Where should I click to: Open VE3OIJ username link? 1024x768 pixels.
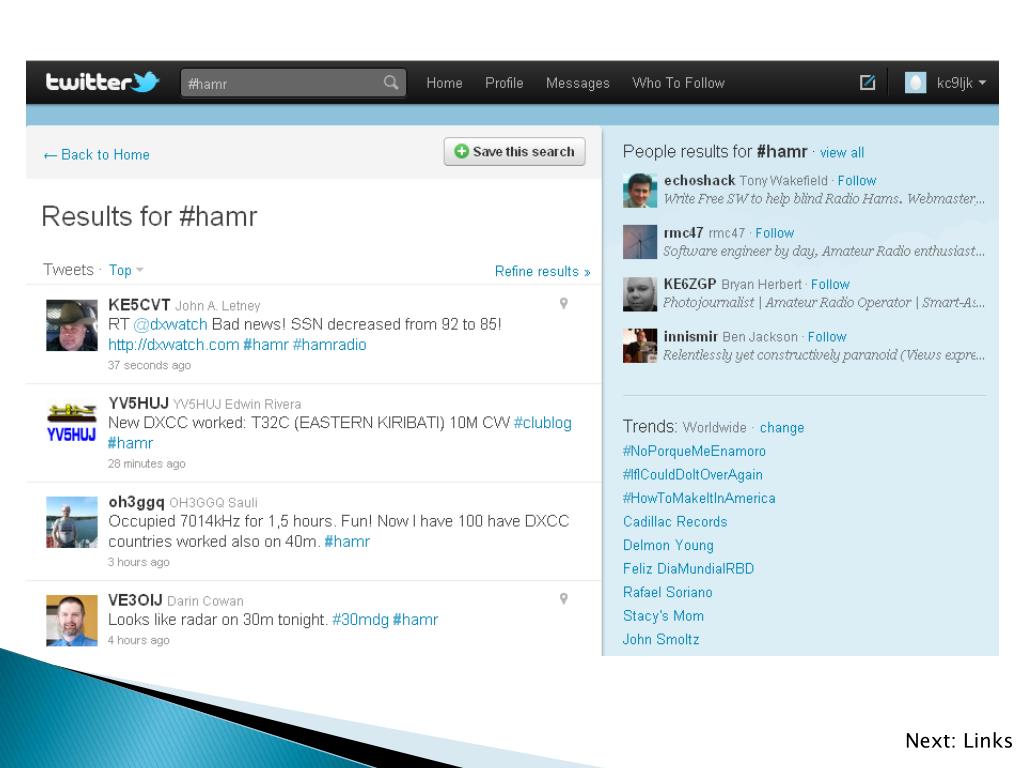click(x=135, y=600)
